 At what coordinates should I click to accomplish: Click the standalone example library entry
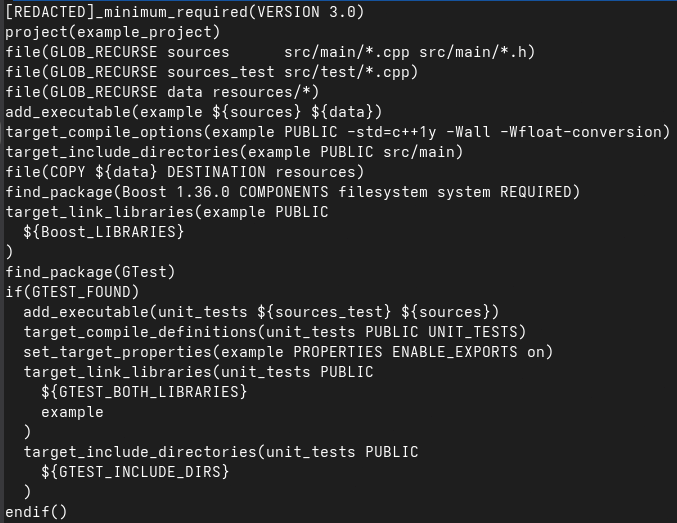pyautogui.click(x=72, y=412)
